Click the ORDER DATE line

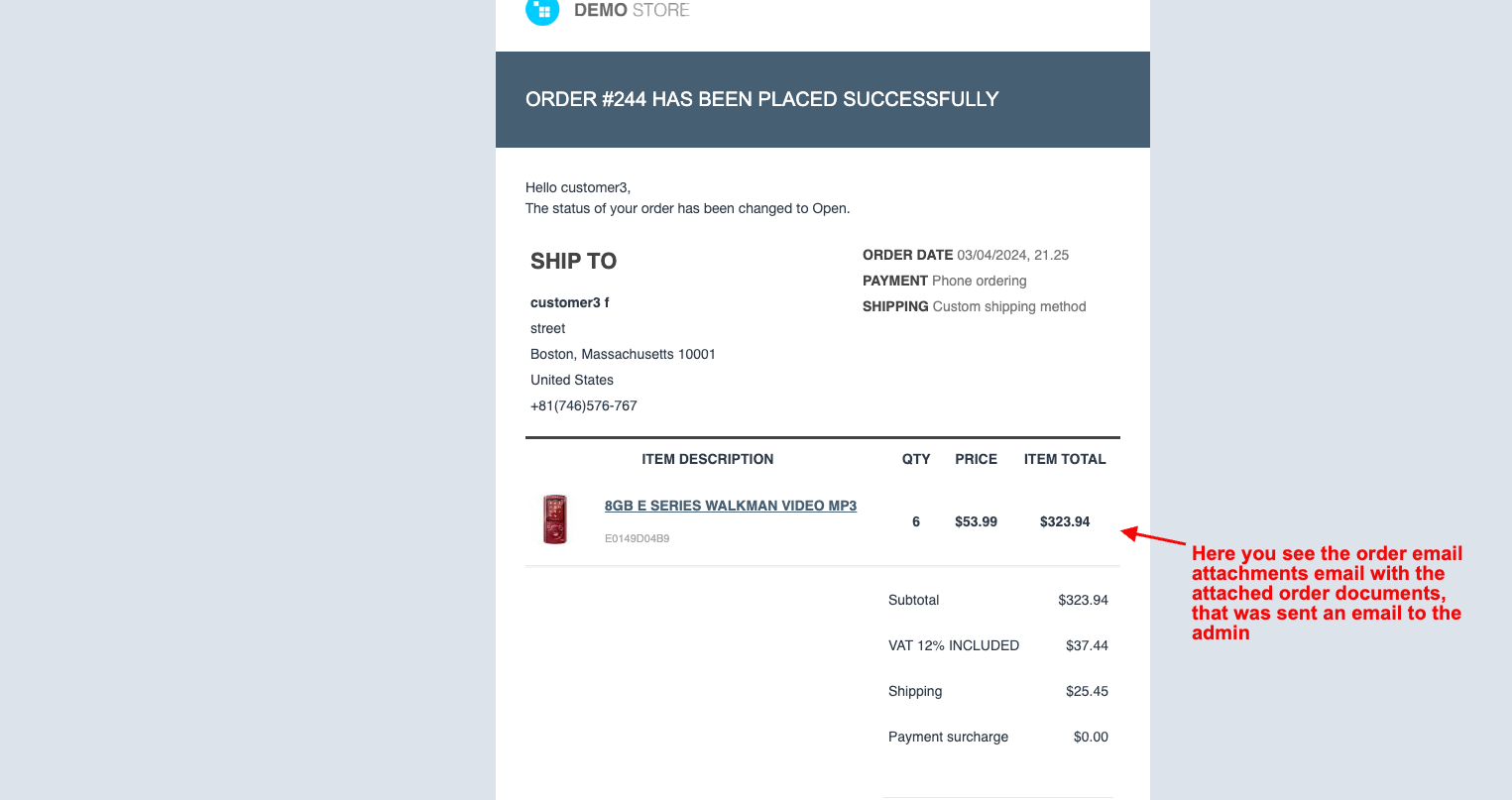tap(965, 255)
